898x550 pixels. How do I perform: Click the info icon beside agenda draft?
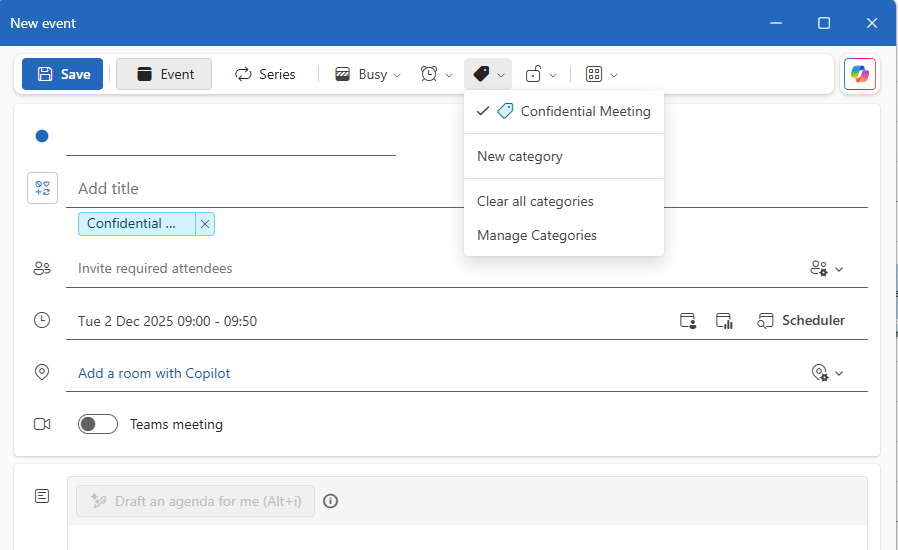[331, 501]
